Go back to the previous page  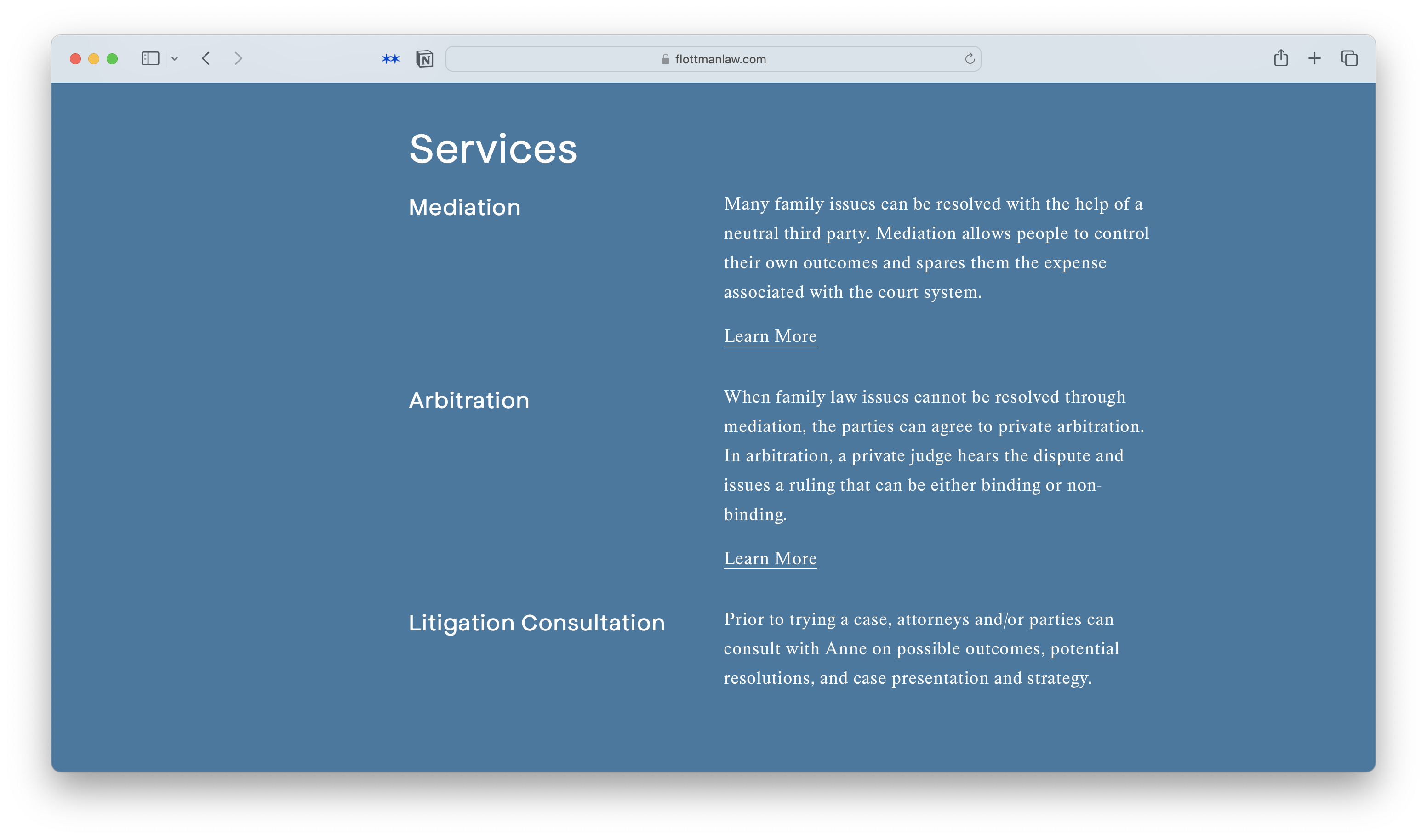[x=206, y=59]
